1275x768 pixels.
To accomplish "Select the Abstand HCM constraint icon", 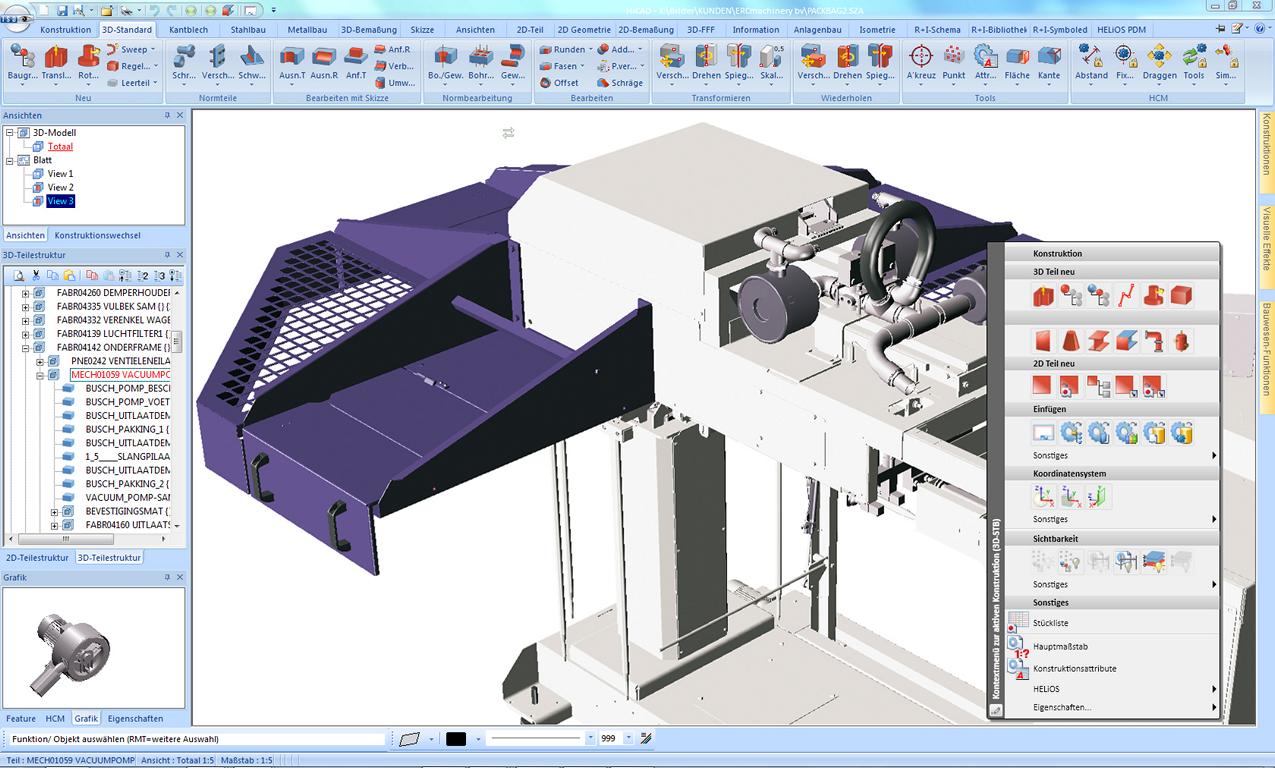I will pyautogui.click(x=1091, y=62).
